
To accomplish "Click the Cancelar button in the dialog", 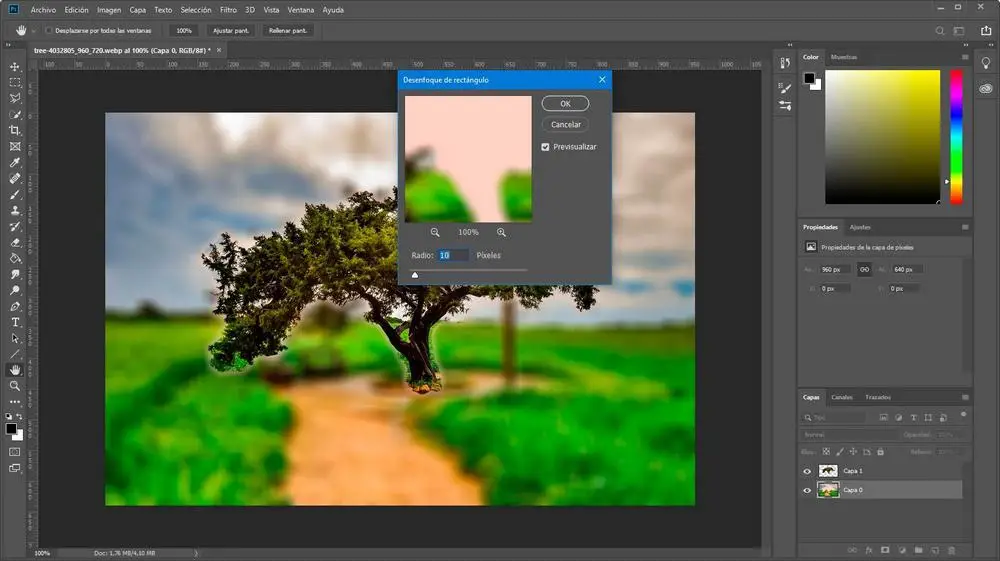I will coord(565,125).
